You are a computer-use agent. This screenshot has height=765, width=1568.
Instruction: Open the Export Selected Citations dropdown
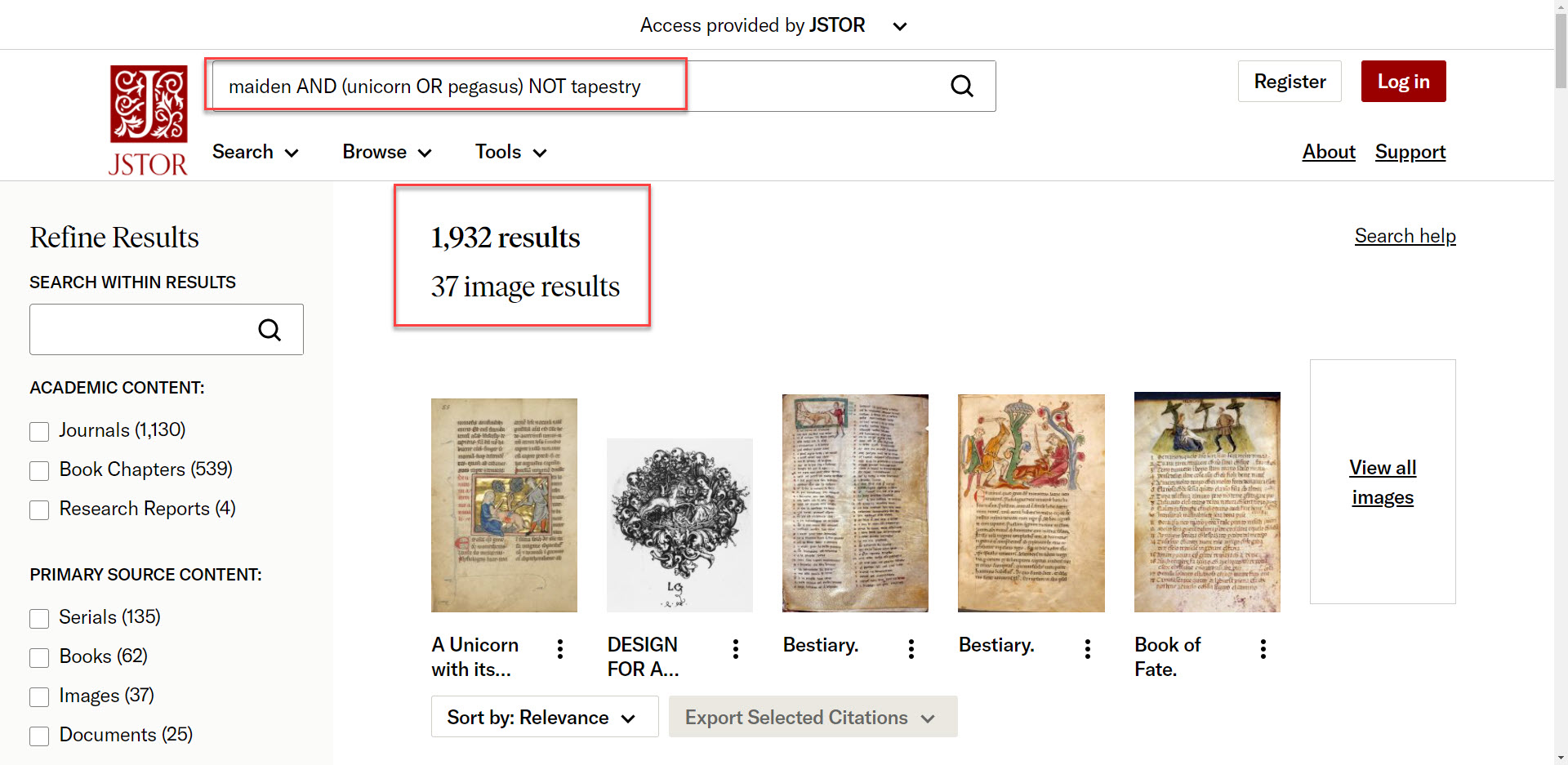coord(812,717)
